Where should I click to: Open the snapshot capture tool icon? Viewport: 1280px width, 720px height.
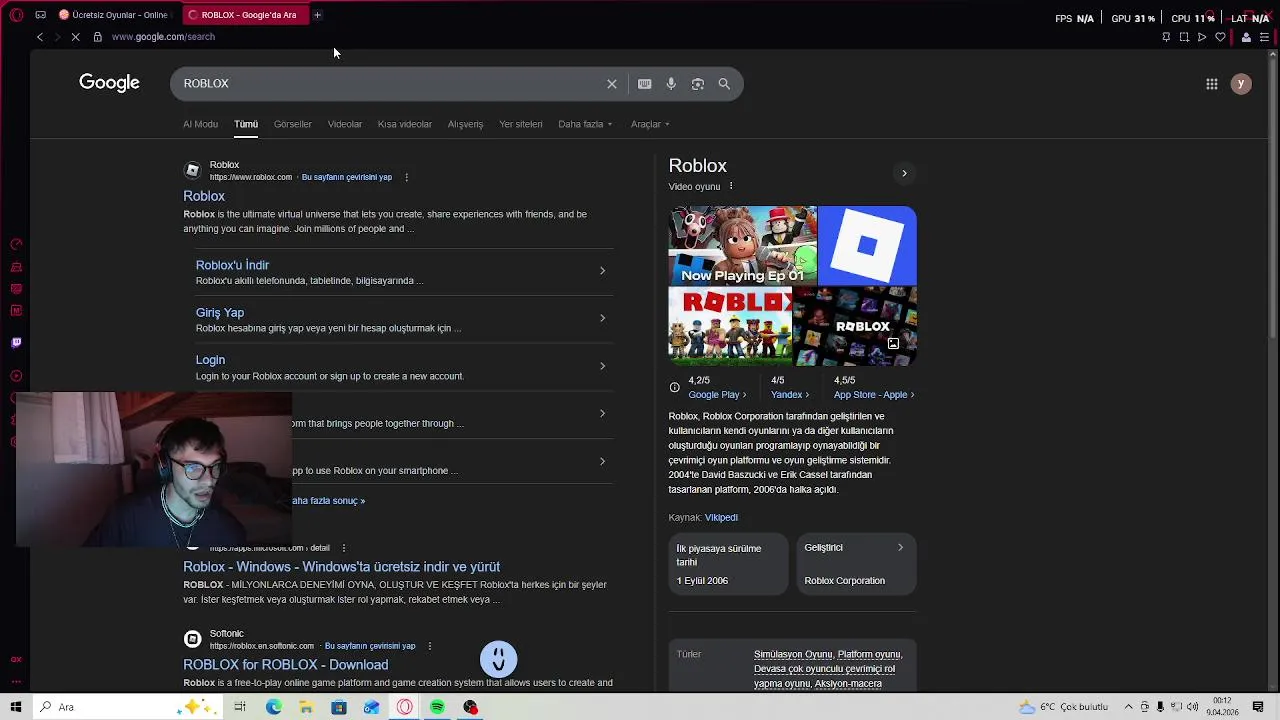coord(1184,37)
